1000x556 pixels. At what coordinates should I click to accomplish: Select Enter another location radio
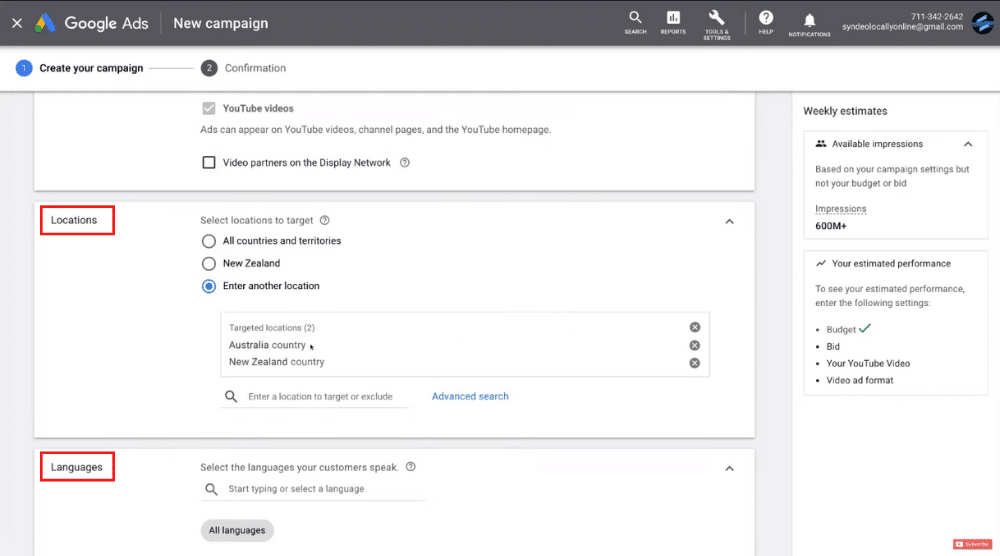point(209,286)
